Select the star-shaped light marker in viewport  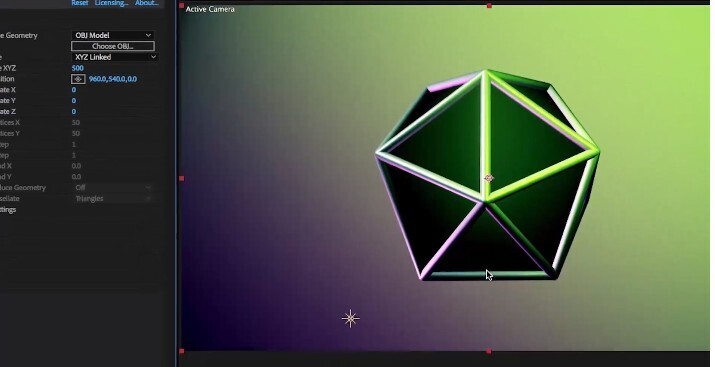(350, 319)
